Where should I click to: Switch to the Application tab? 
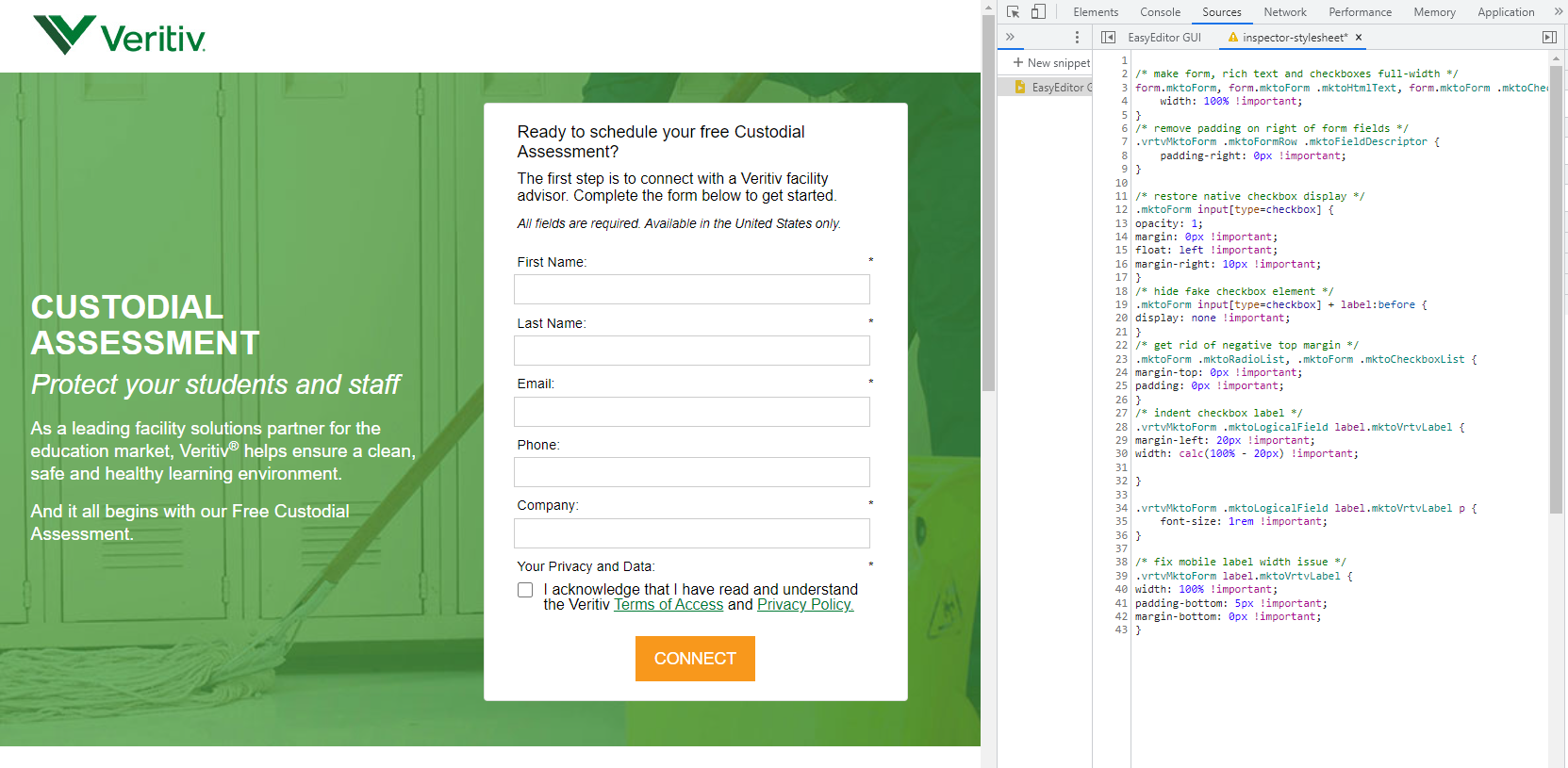pos(1506,12)
